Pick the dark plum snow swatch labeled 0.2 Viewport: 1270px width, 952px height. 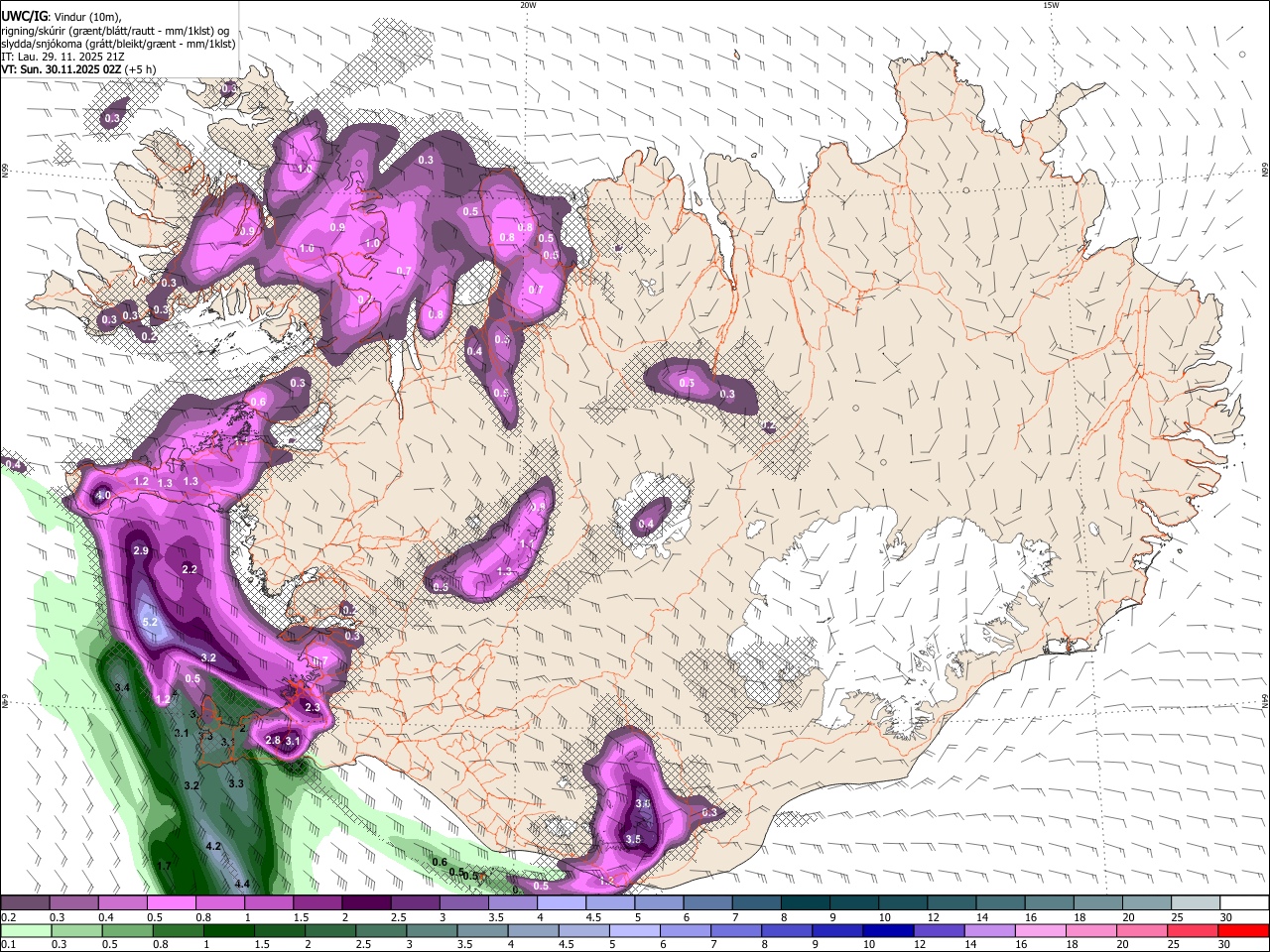25,903
